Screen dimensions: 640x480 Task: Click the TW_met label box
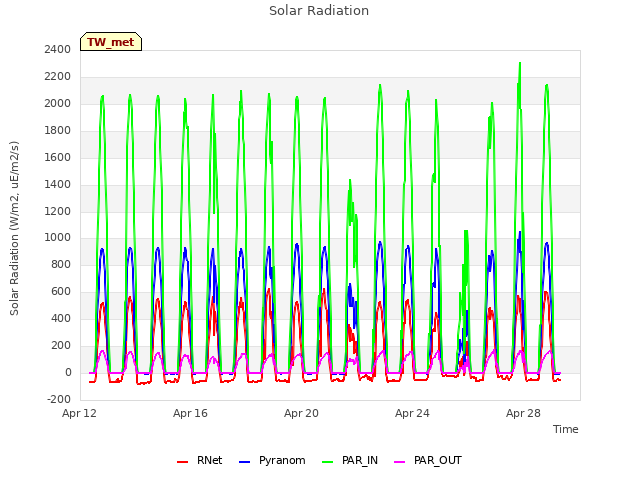tap(111, 42)
